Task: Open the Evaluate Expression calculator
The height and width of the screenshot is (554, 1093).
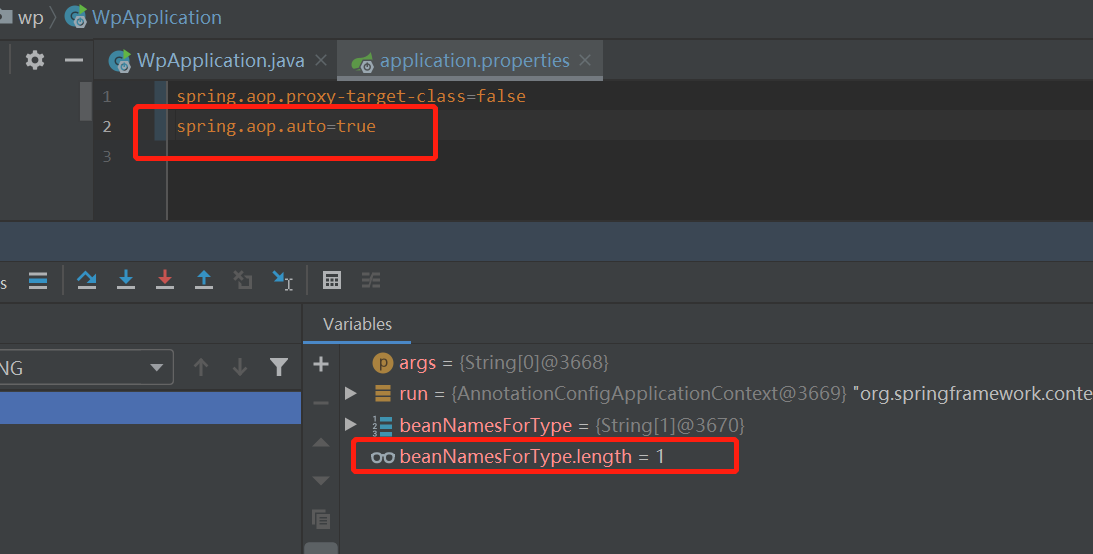Action: pyautogui.click(x=332, y=280)
